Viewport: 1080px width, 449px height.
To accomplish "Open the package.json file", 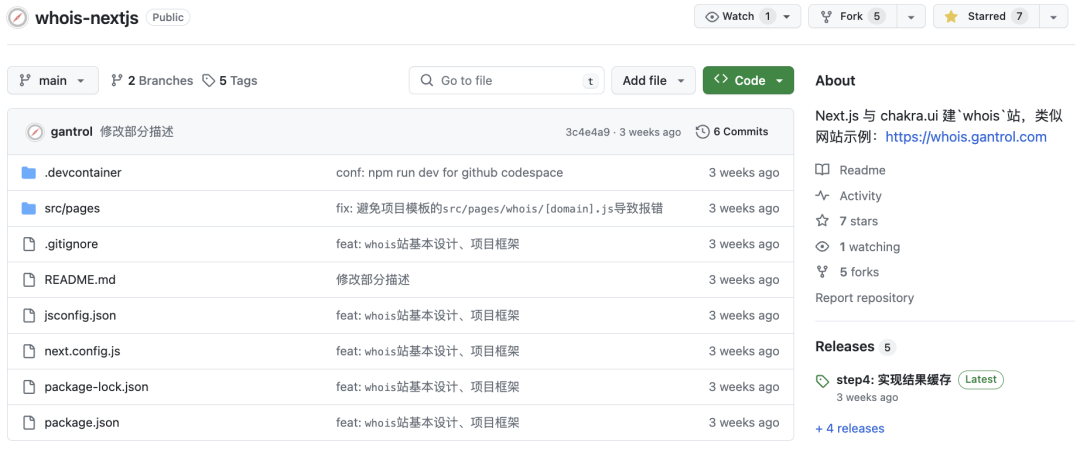I will 82,423.
